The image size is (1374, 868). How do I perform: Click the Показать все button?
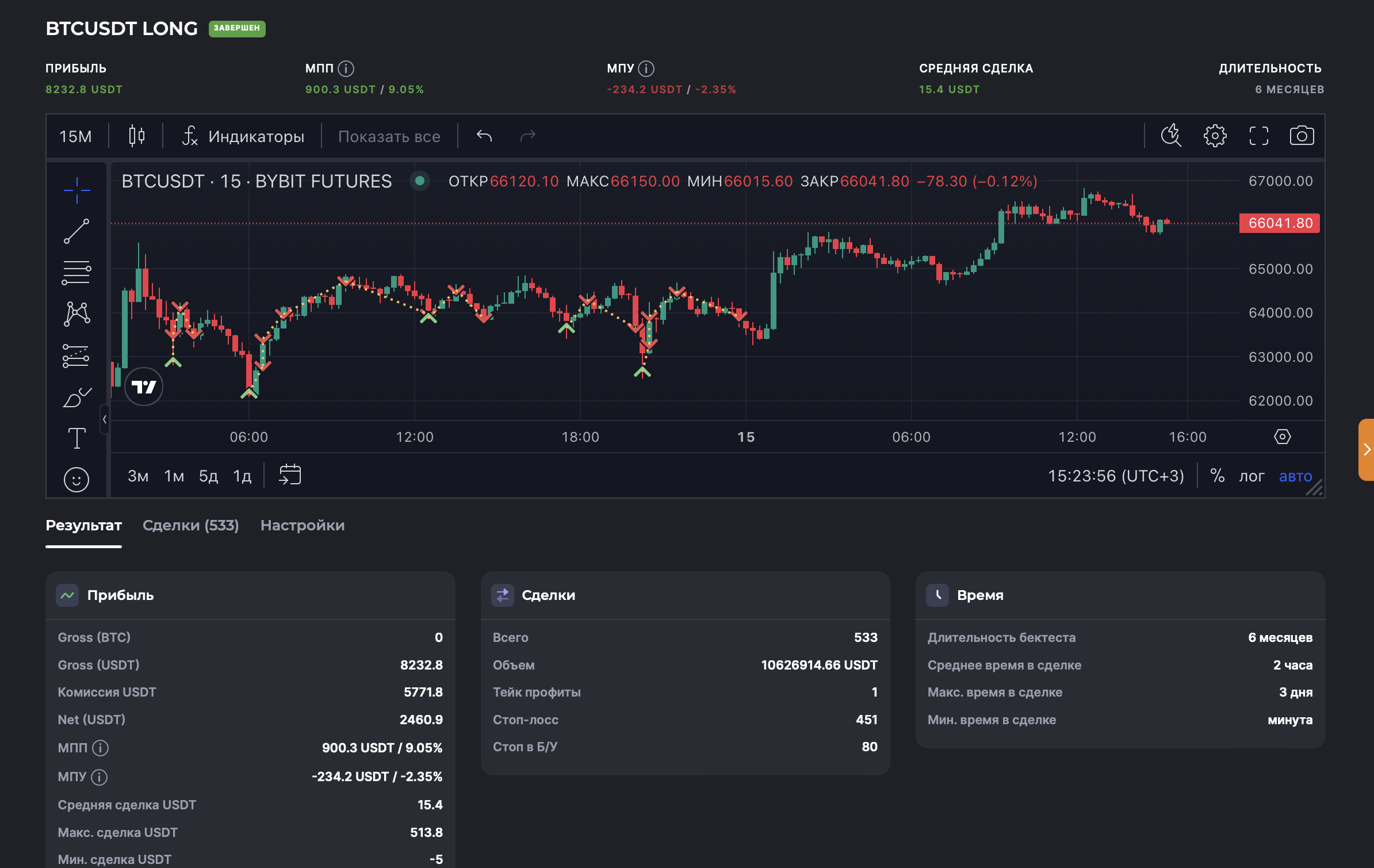click(389, 136)
